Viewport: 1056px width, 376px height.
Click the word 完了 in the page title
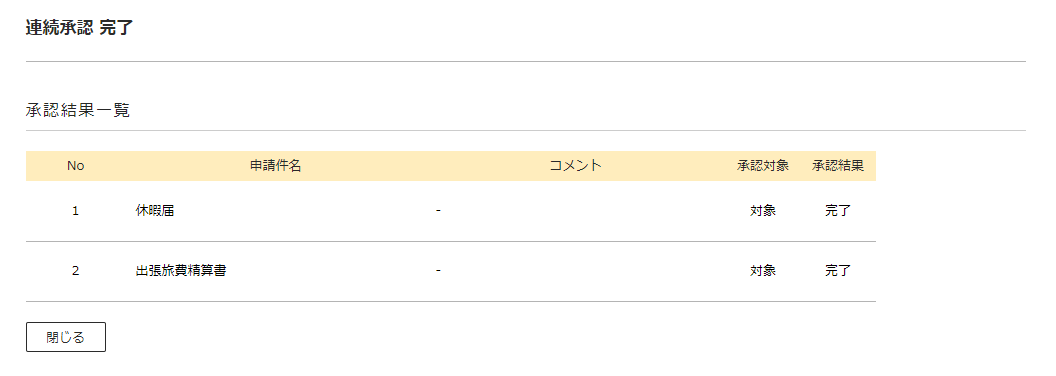pos(117,28)
